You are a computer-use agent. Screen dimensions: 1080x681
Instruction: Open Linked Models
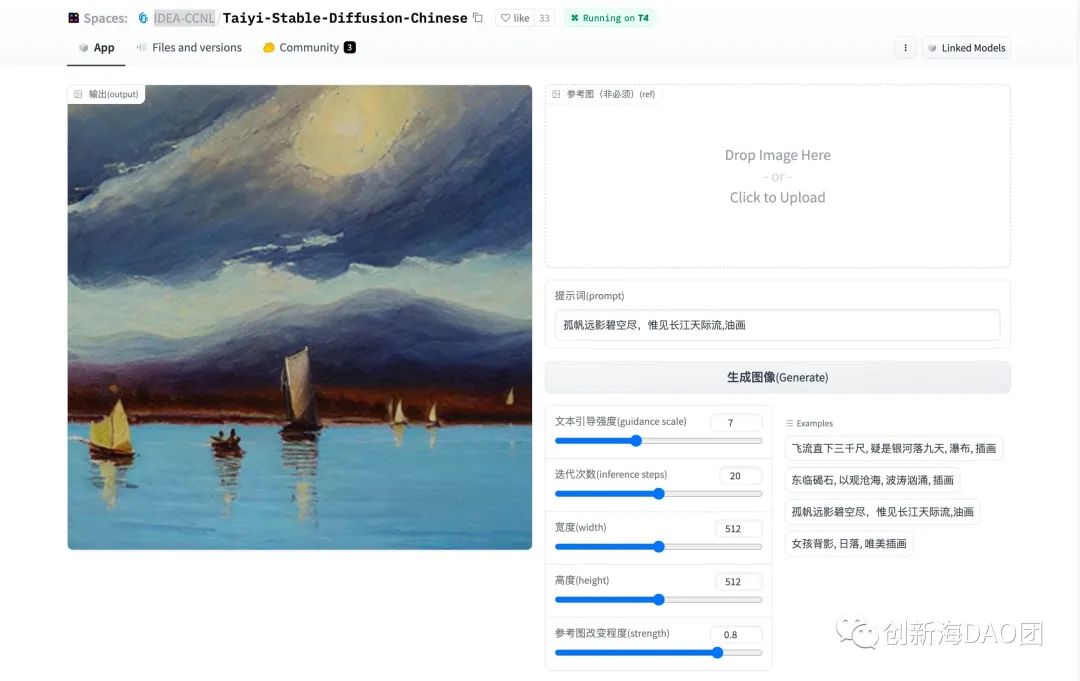click(965, 48)
